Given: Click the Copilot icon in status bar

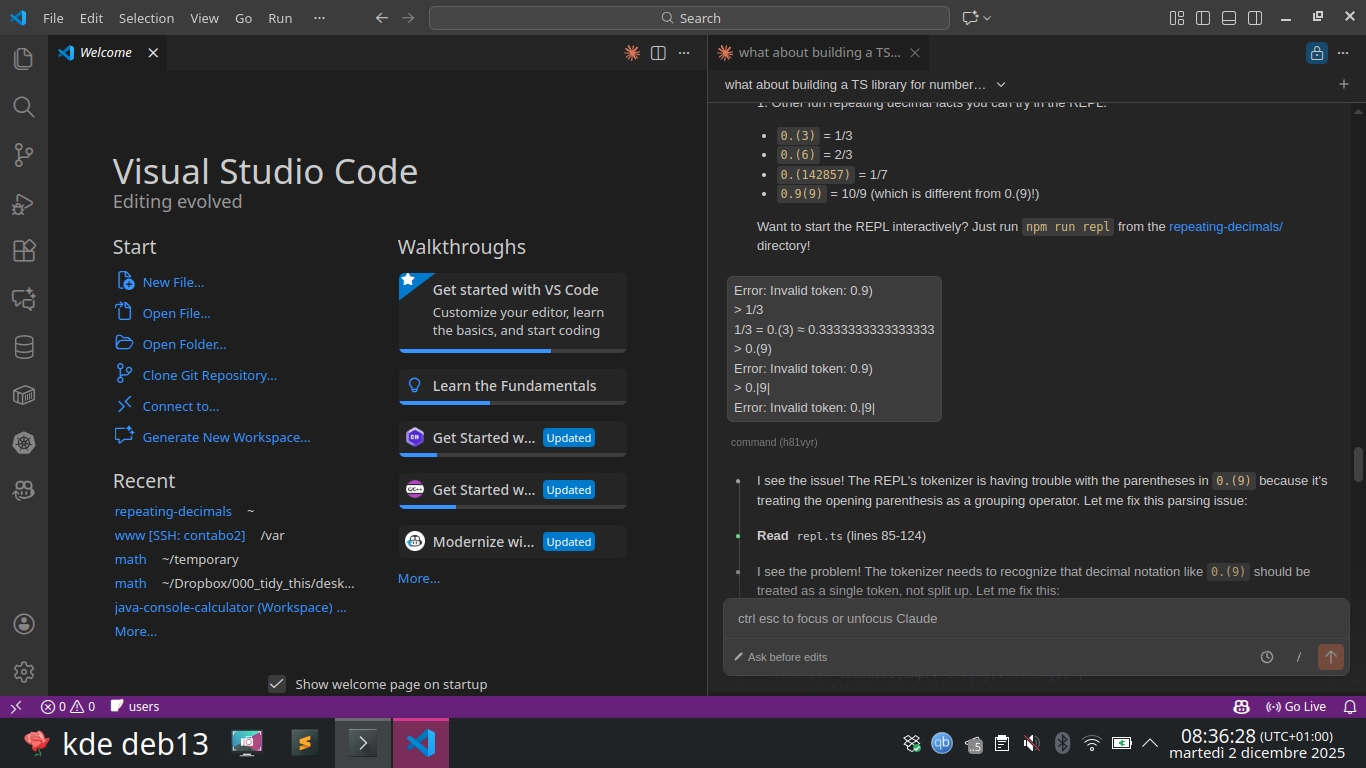Looking at the screenshot, I should [1241, 707].
